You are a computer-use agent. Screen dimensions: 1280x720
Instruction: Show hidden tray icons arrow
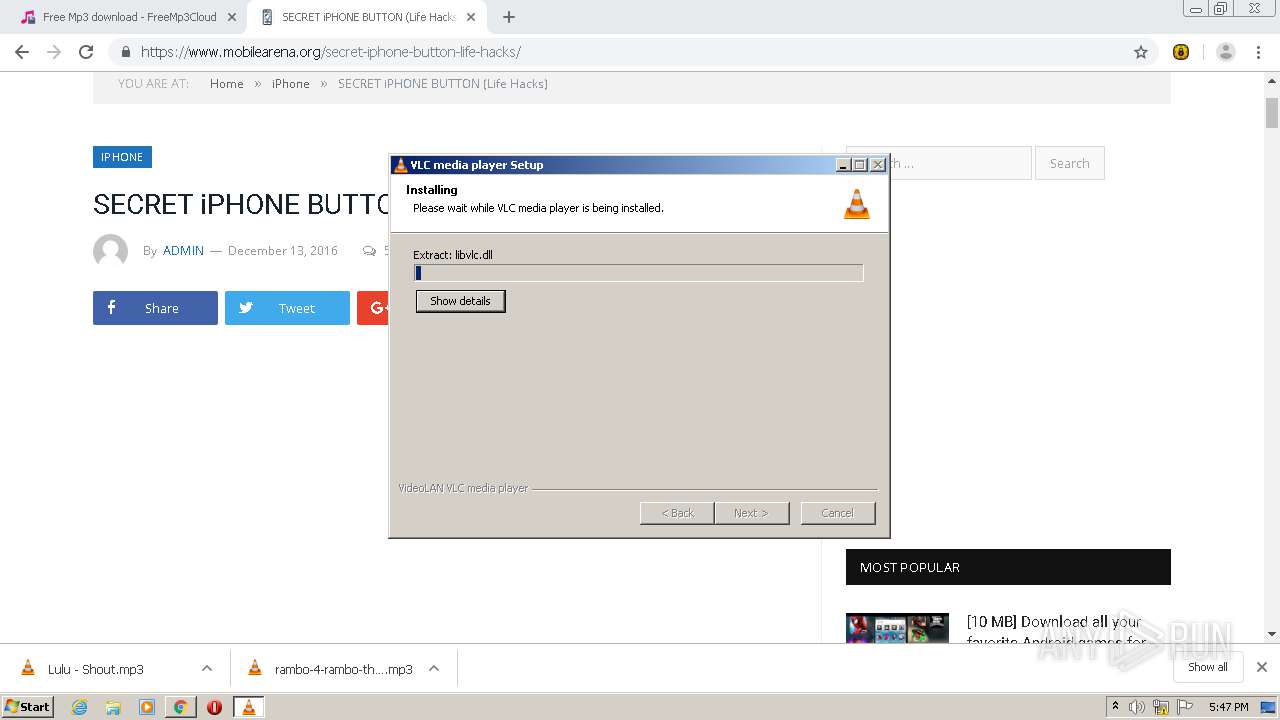[x=1115, y=707]
